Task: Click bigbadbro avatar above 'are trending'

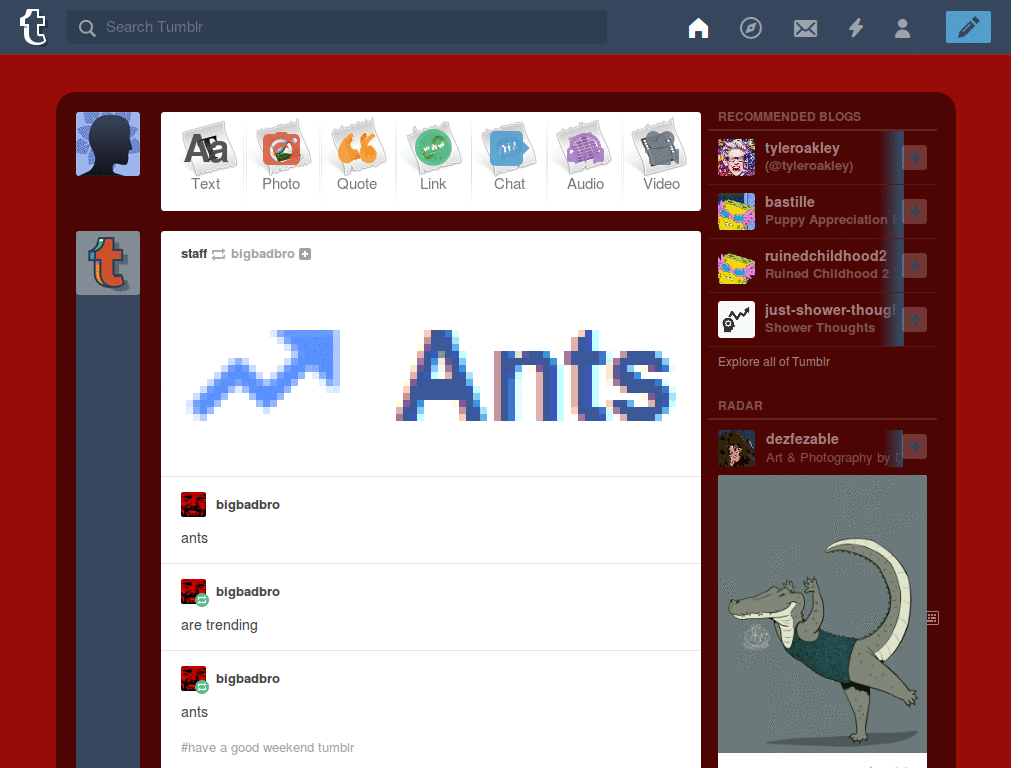Action: [x=194, y=592]
